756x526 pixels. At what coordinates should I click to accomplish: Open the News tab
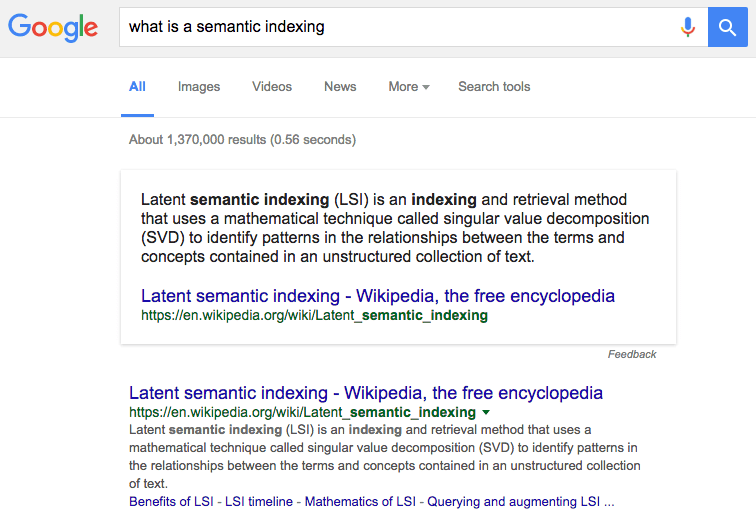tap(340, 87)
